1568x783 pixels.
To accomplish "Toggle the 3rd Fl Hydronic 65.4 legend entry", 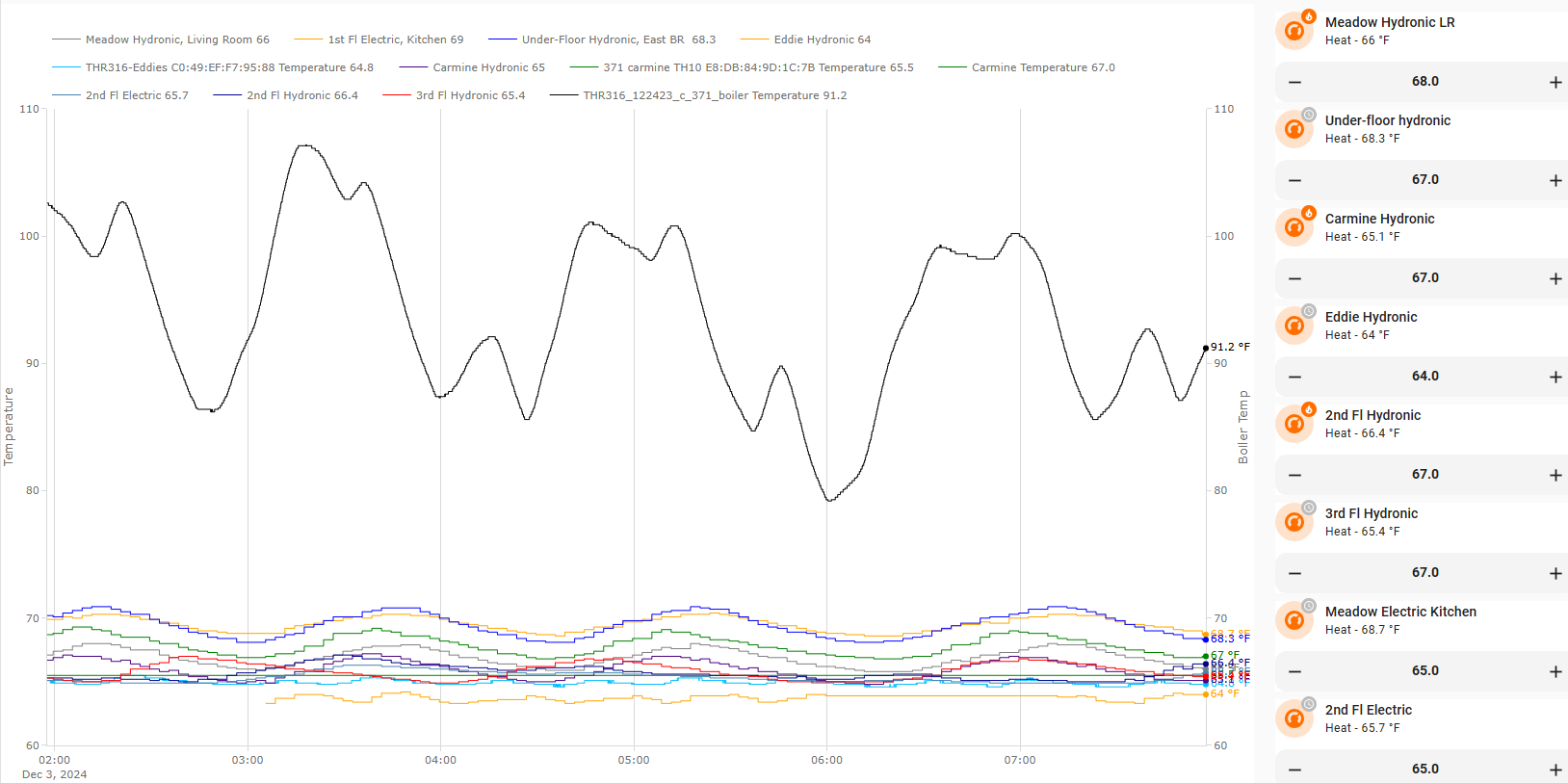I will 454,95.
